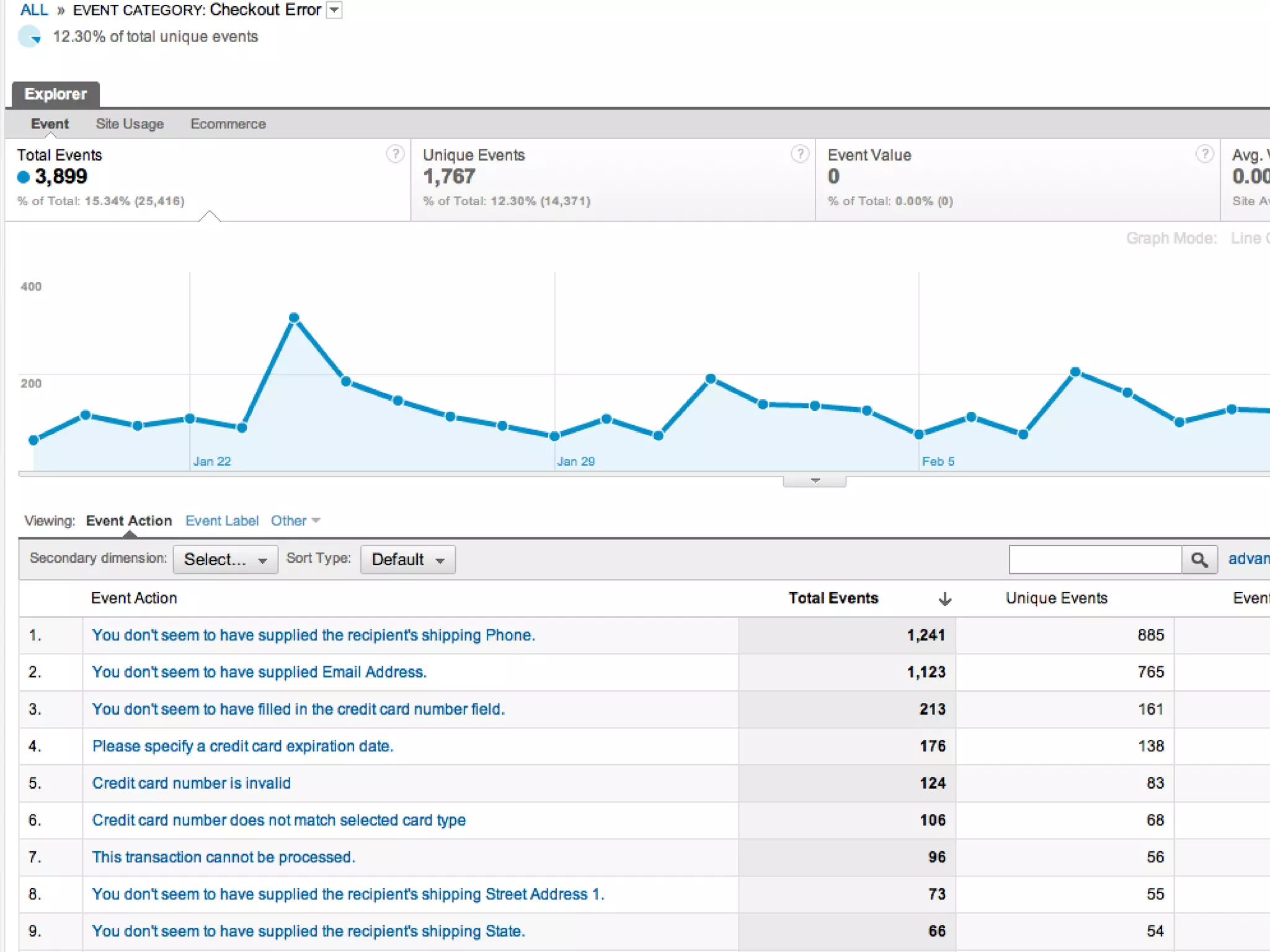Open the 'Credit card number is invalid' action

tap(191, 783)
